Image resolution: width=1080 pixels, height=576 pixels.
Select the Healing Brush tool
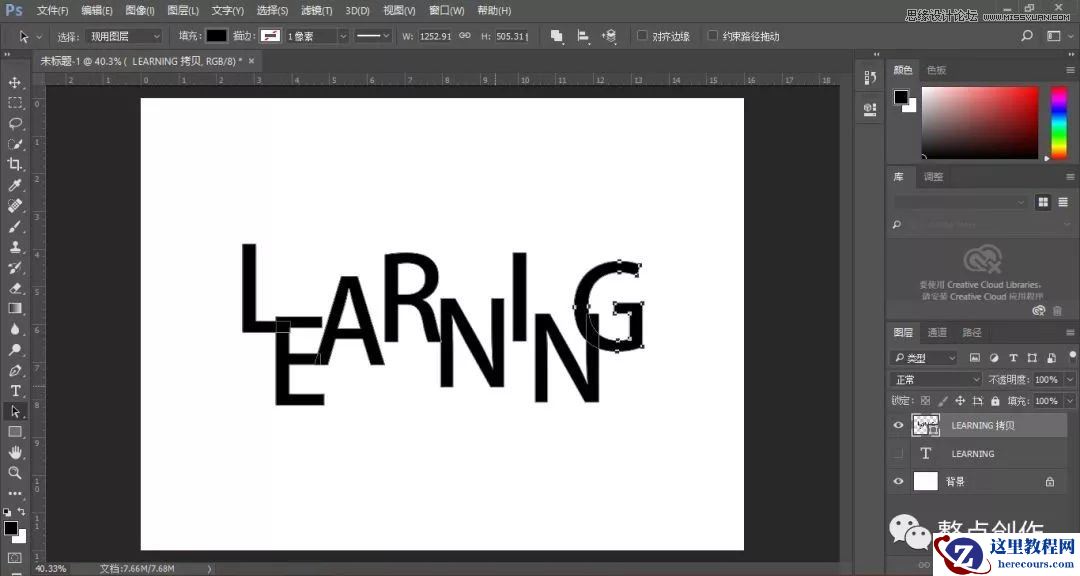[14, 206]
